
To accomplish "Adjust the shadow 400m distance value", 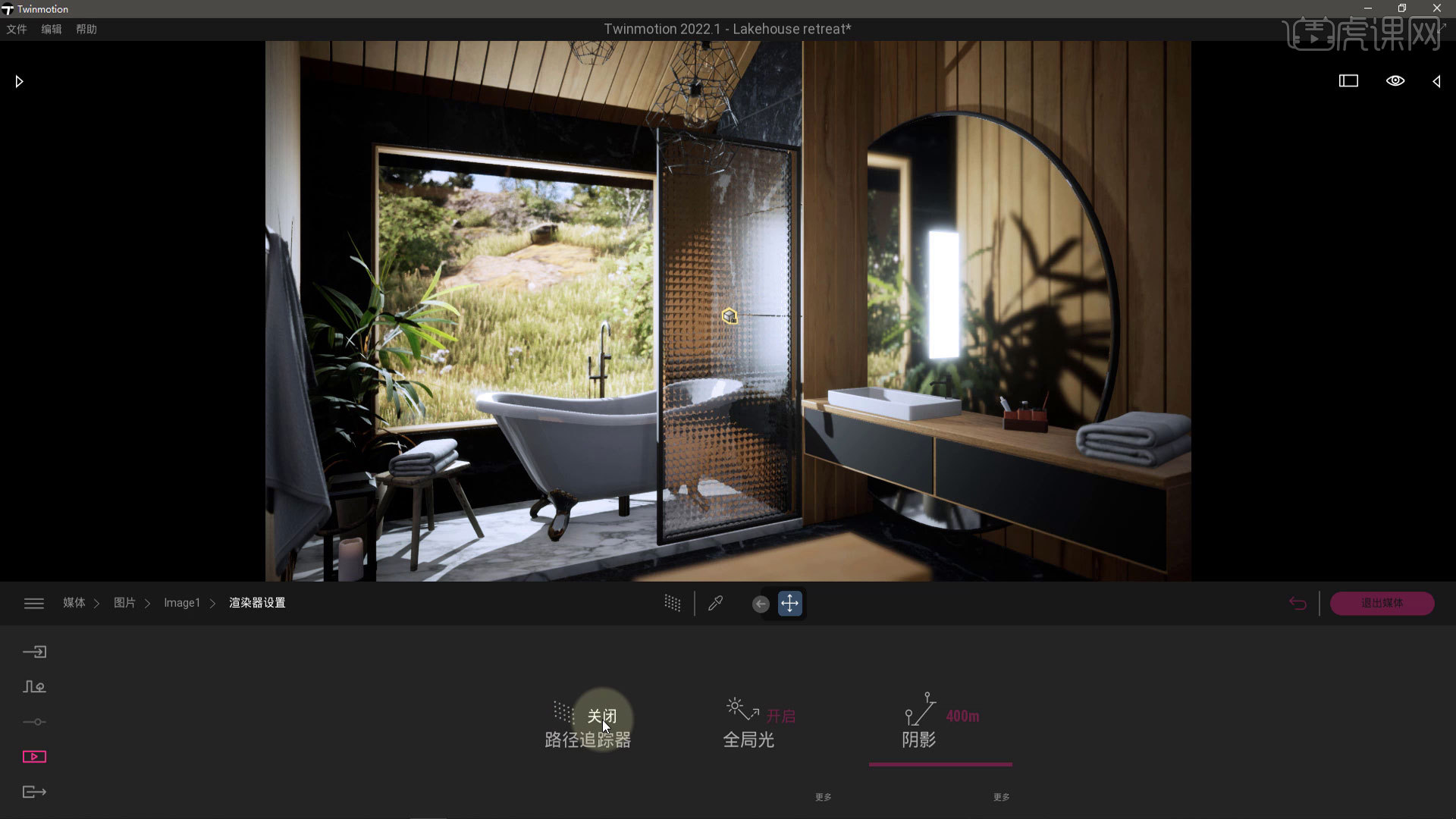I will tap(962, 716).
